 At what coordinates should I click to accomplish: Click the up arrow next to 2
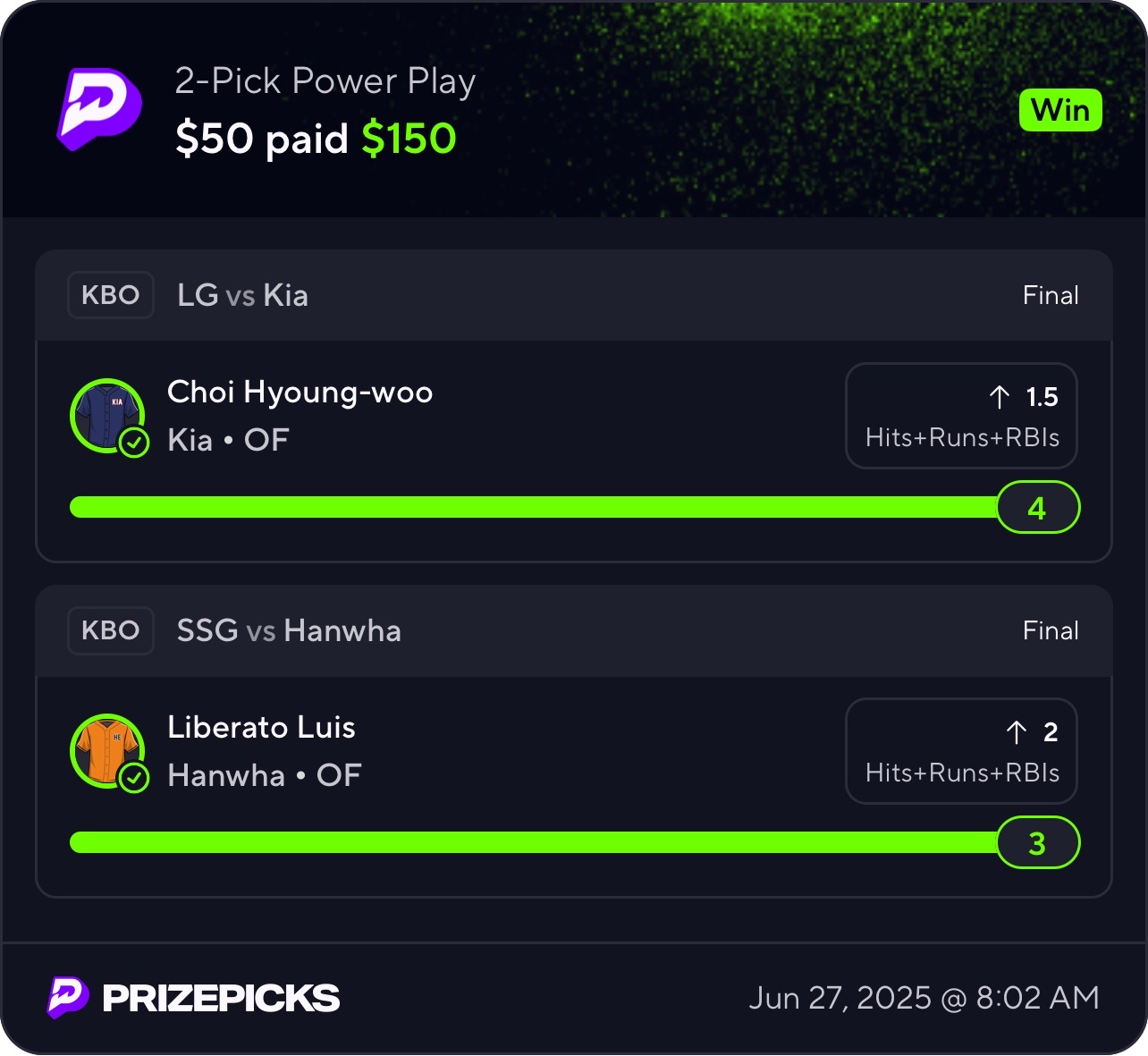pos(1017,732)
